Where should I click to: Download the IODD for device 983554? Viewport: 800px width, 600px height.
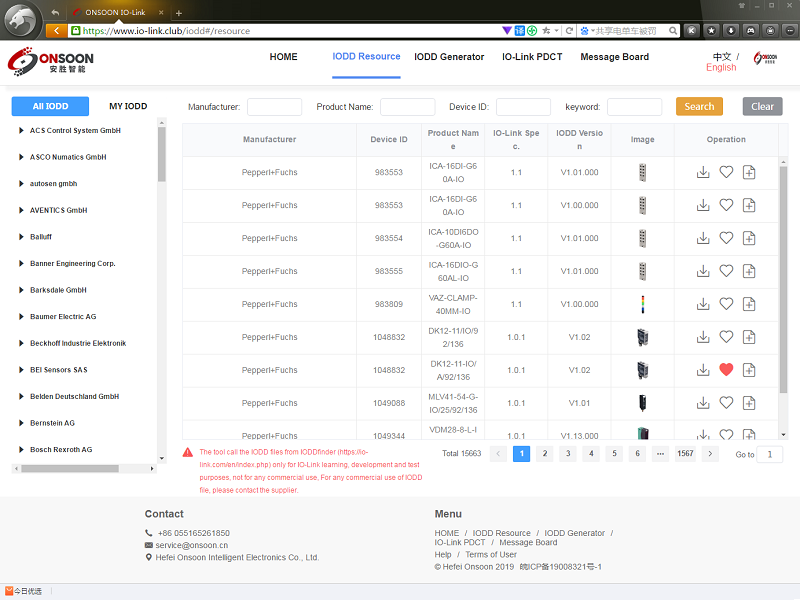click(x=703, y=238)
